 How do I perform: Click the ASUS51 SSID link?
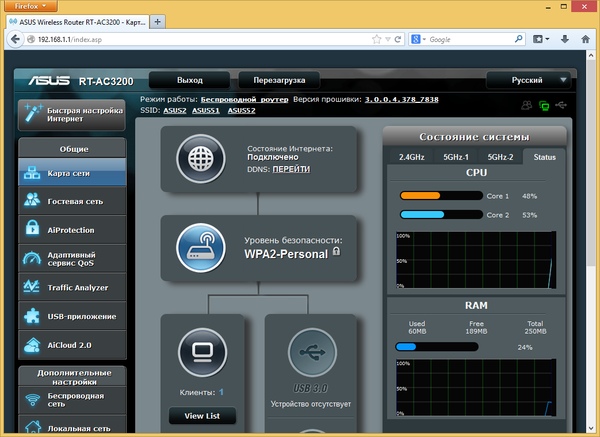click(x=206, y=111)
